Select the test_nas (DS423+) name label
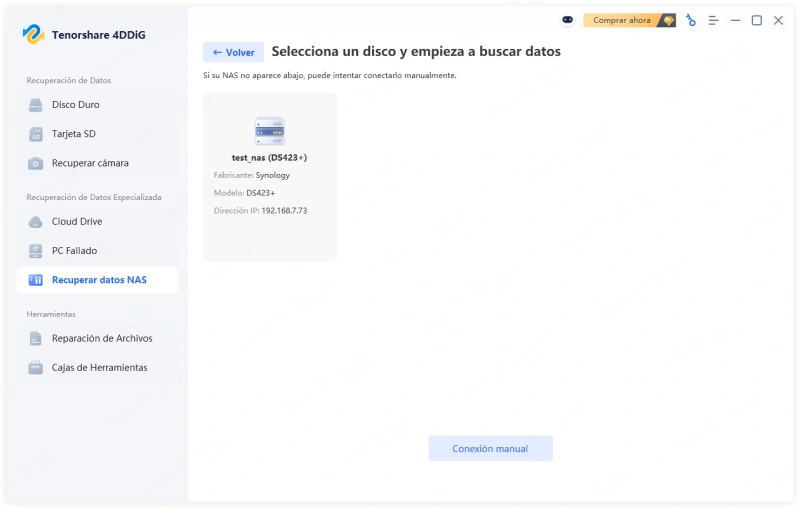The image size is (800, 508). (269, 158)
